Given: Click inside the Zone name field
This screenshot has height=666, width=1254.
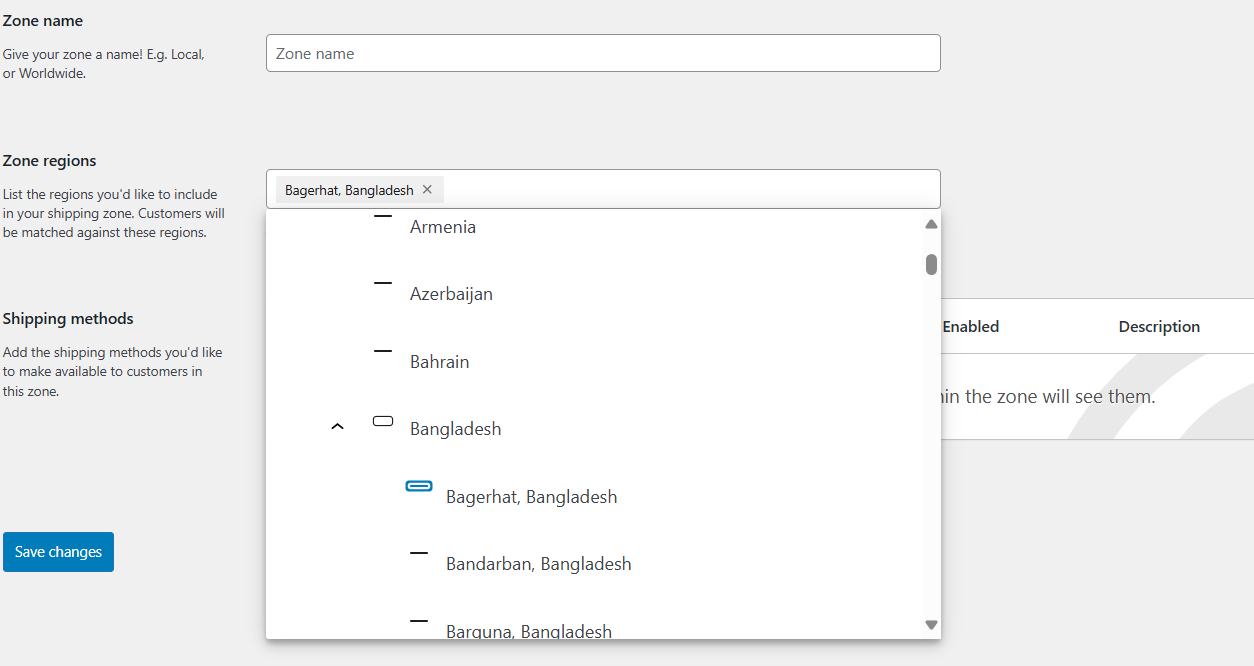Looking at the screenshot, I should (x=602, y=52).
